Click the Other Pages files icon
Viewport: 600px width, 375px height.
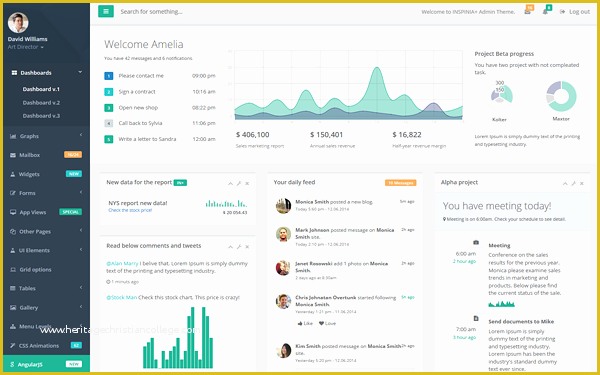coord(13,232)
